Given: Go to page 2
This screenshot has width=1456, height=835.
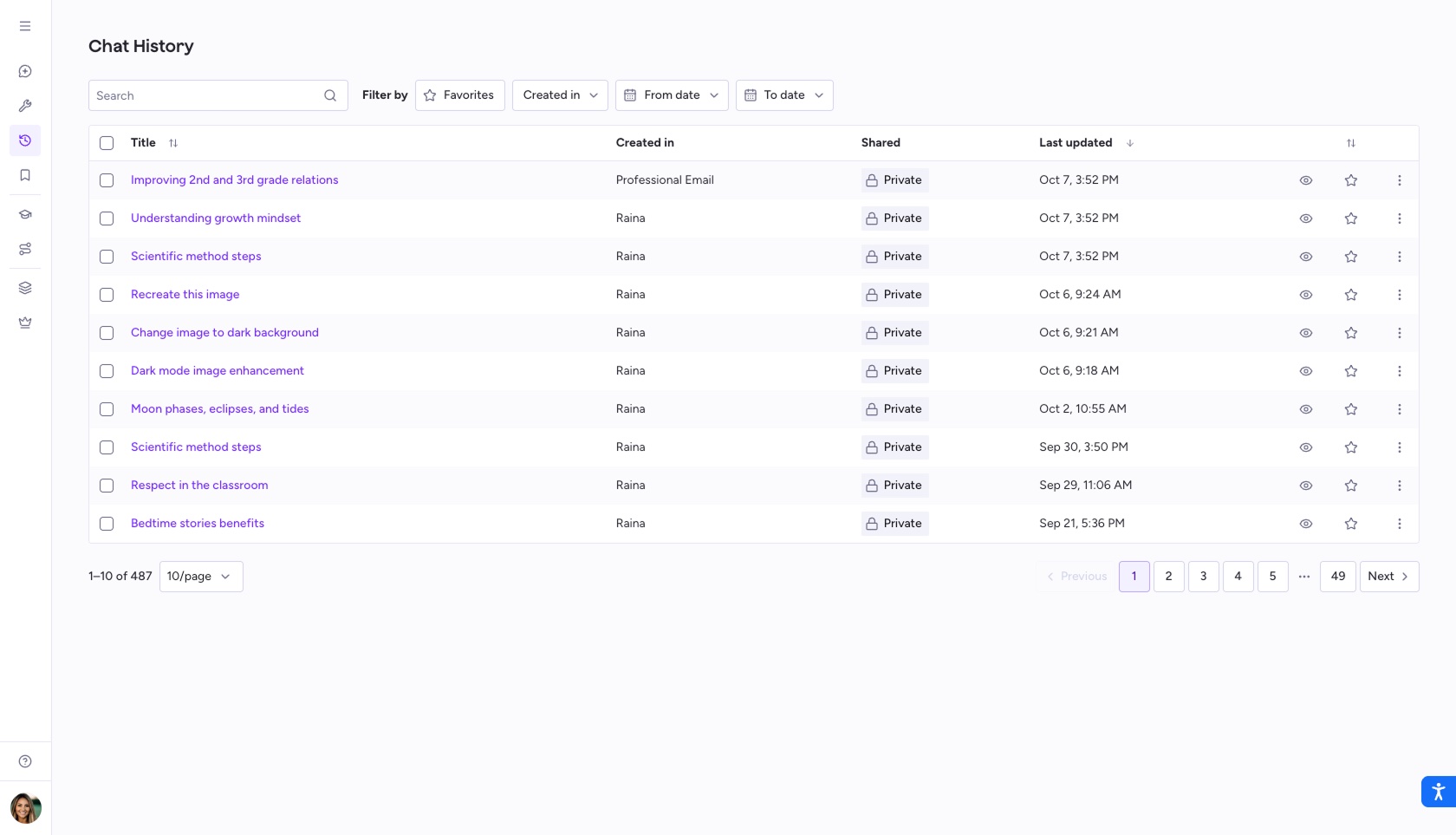Looking at the screenshot, I should click(1168, 577).
